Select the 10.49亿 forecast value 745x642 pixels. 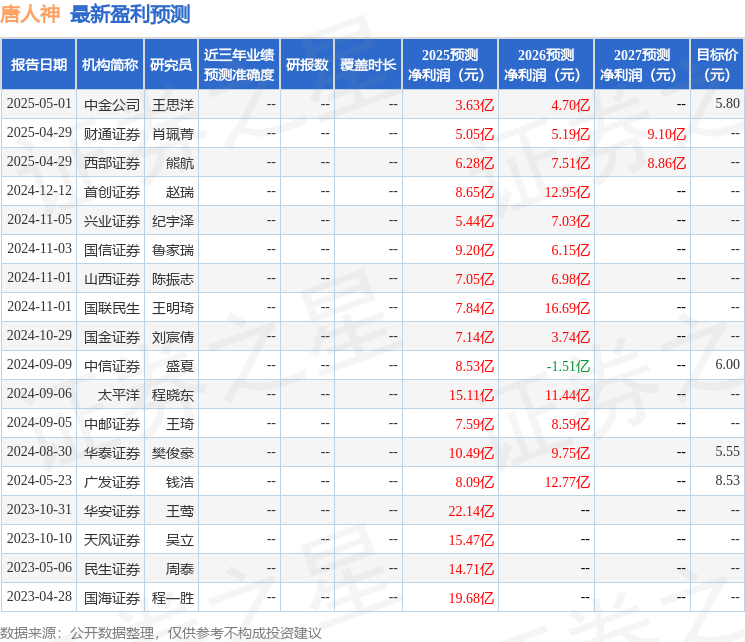[x=471, y=453]
